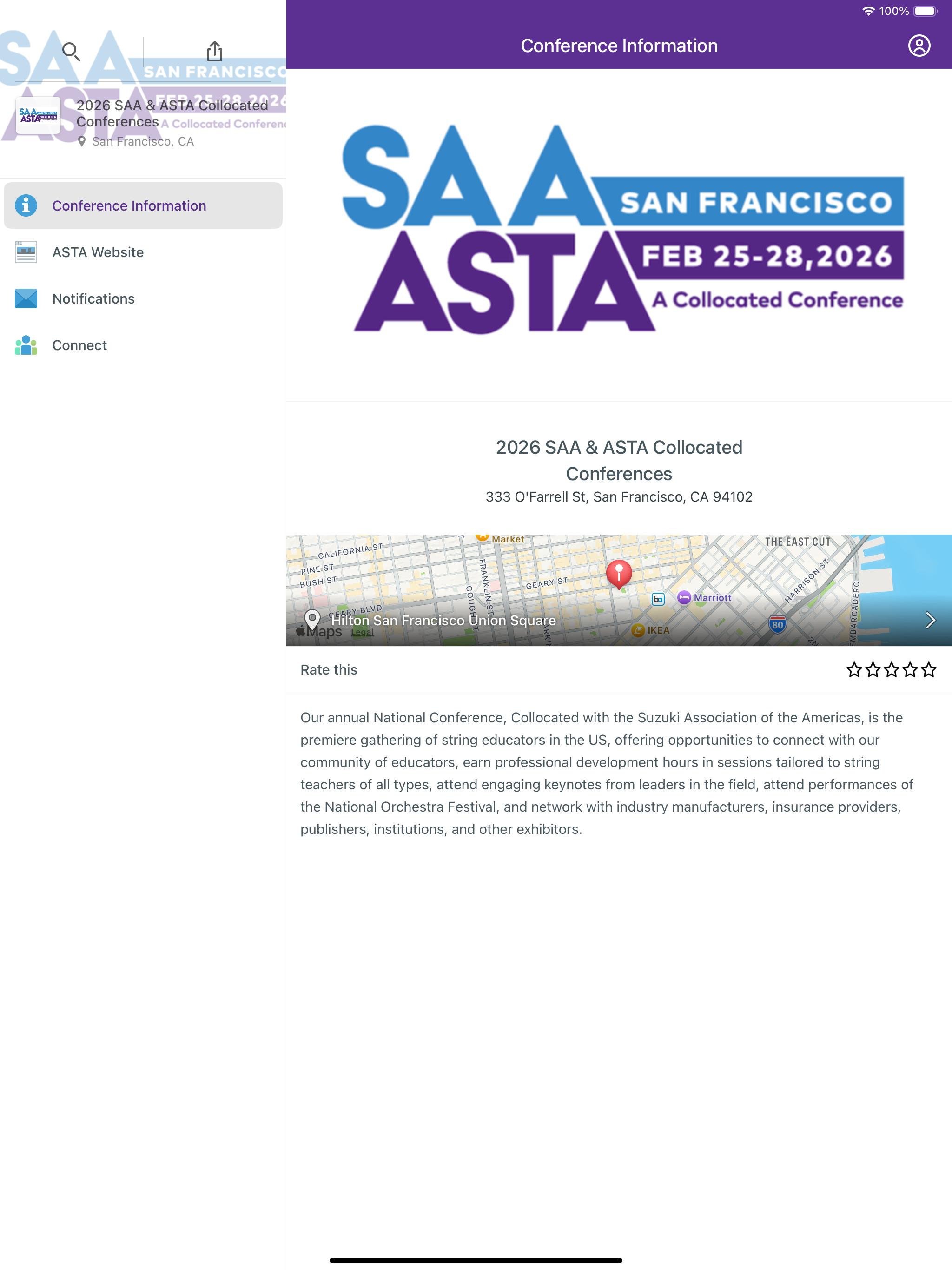The height and width of the screenshot is (1270, 952).
Task: Tap Hilton San Francisco Union Square label
Action: click(x=443, y=620)
